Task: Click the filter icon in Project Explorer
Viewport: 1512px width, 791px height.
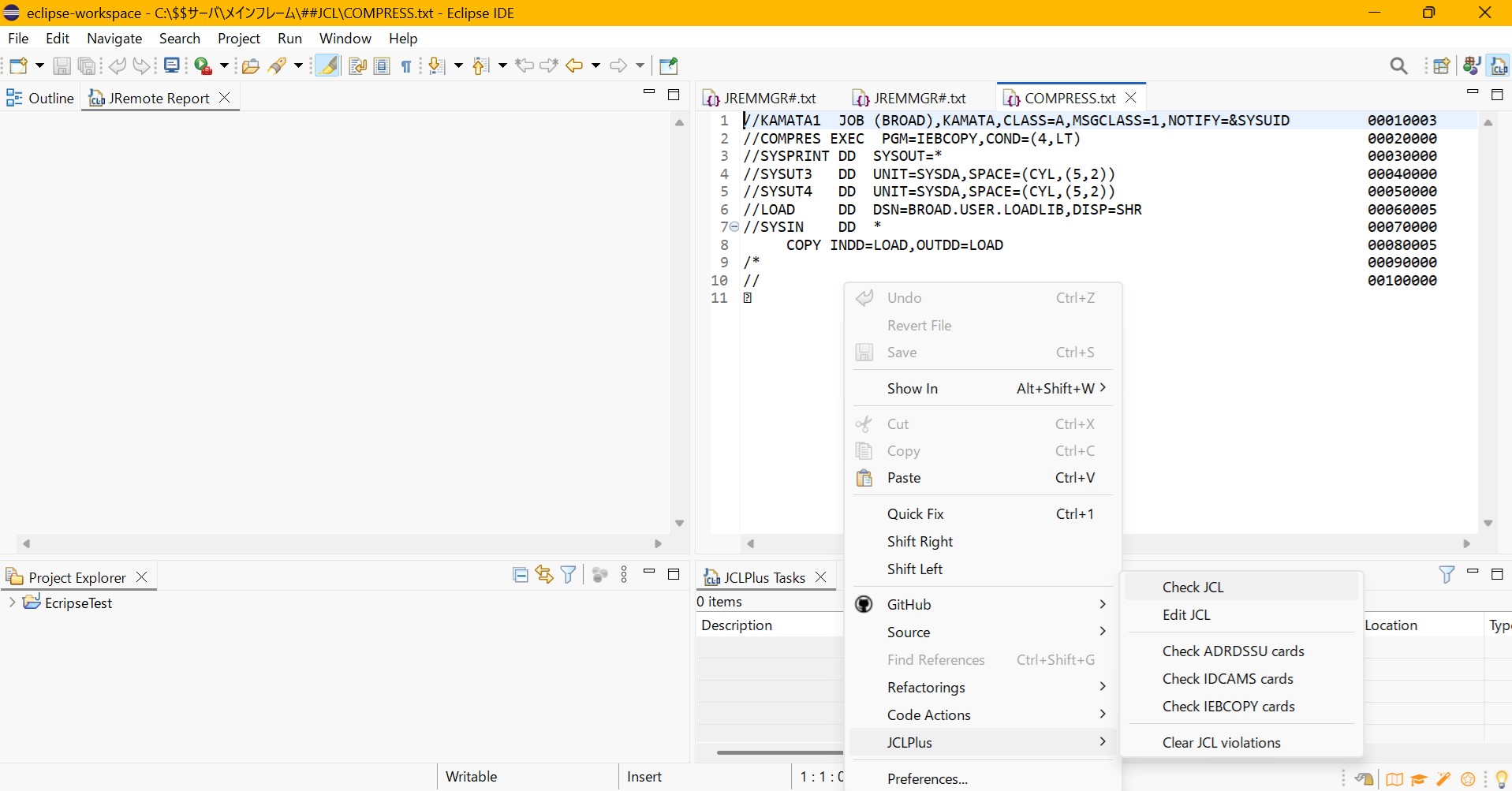Action: click(x=568, y=575)
